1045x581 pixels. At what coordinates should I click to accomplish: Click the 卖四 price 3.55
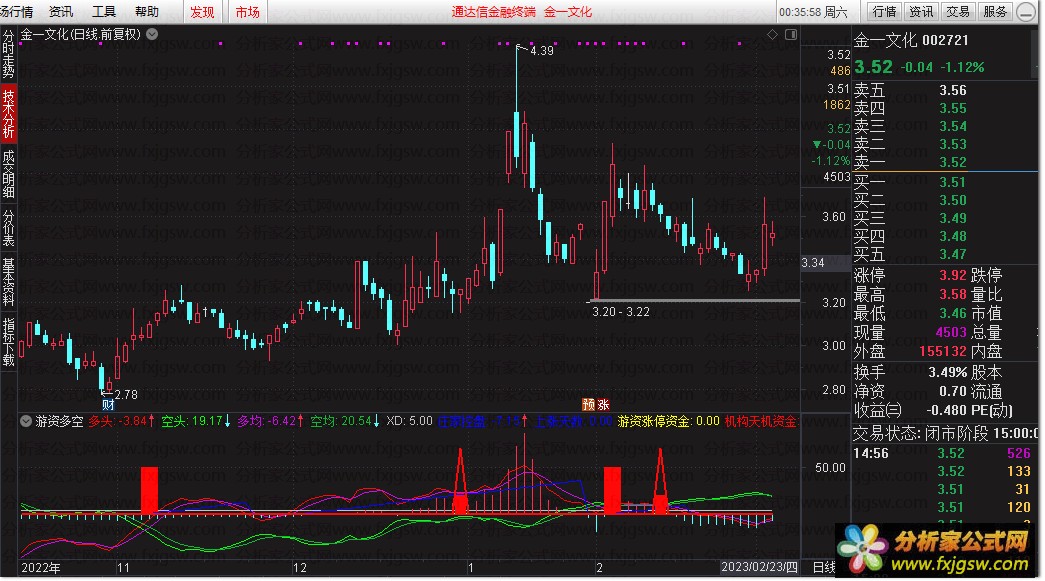pyautogui.click(x=953, y=108)
